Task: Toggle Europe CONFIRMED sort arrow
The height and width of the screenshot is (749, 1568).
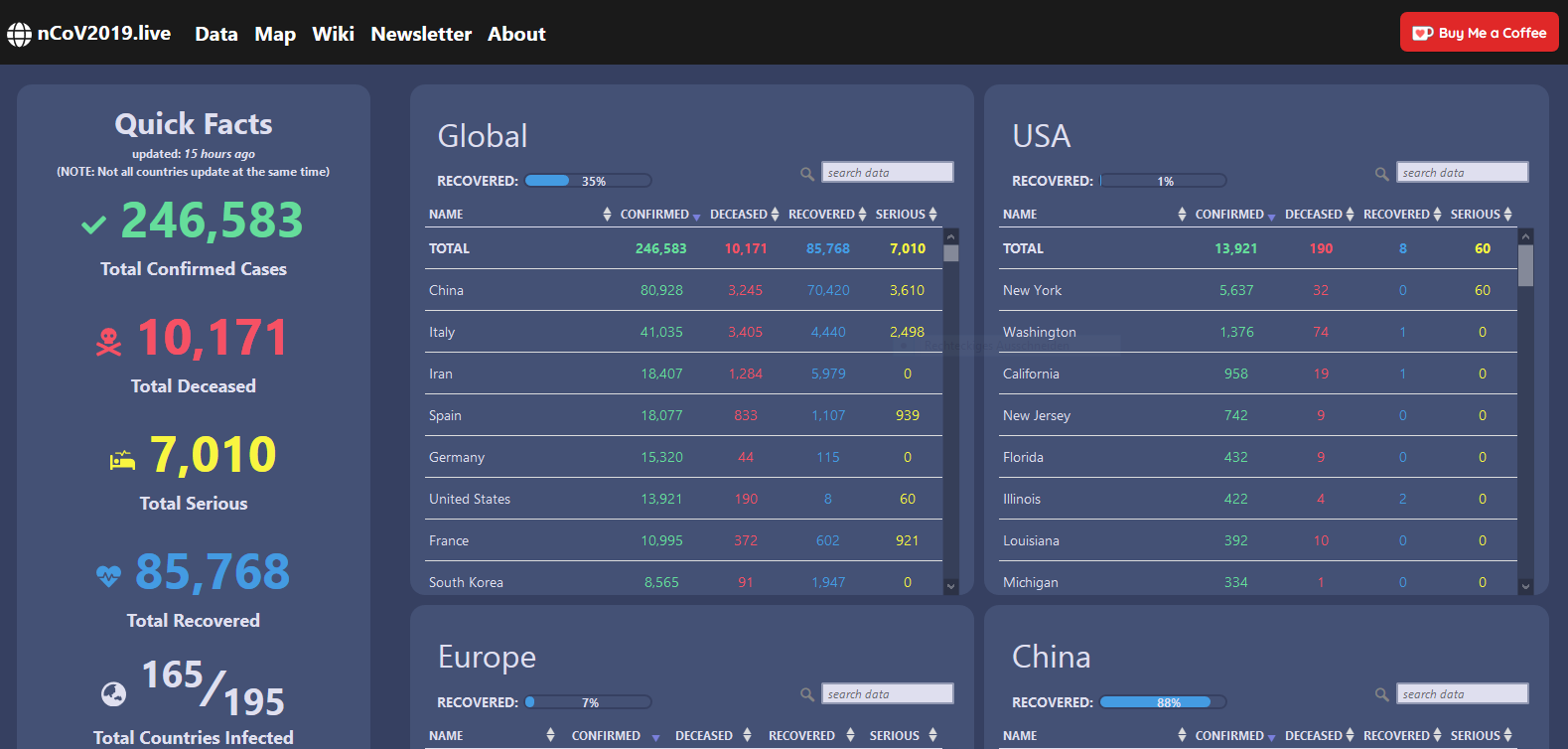Action: point(655,737)
